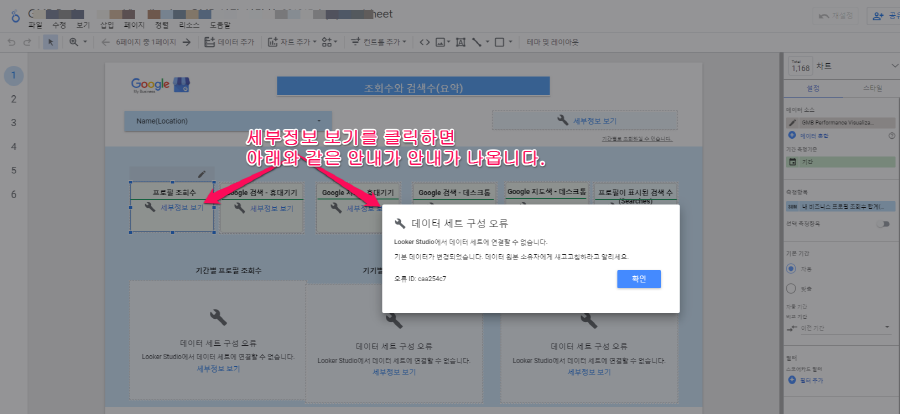
Task: Go to previous page arrow
Action: pos(105,42)
